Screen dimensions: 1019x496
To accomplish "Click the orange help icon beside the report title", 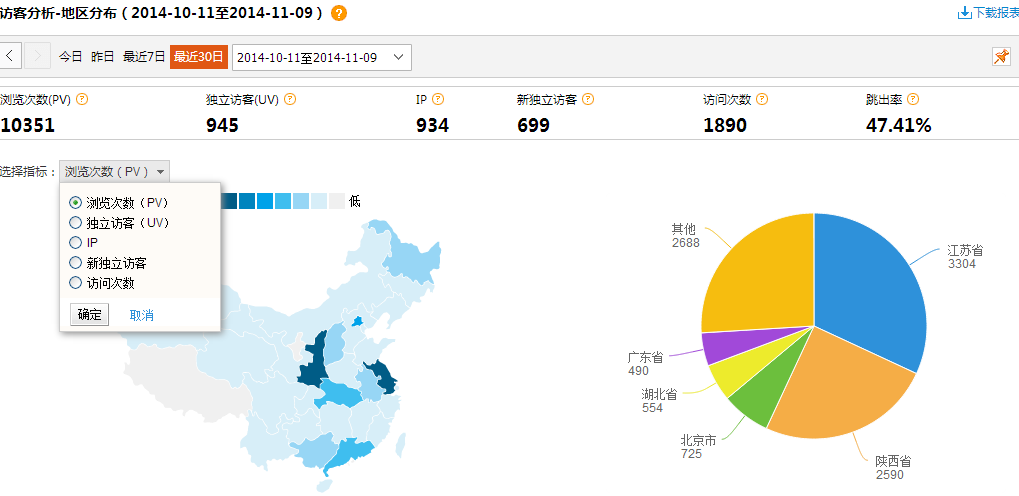I will [339, 13].
